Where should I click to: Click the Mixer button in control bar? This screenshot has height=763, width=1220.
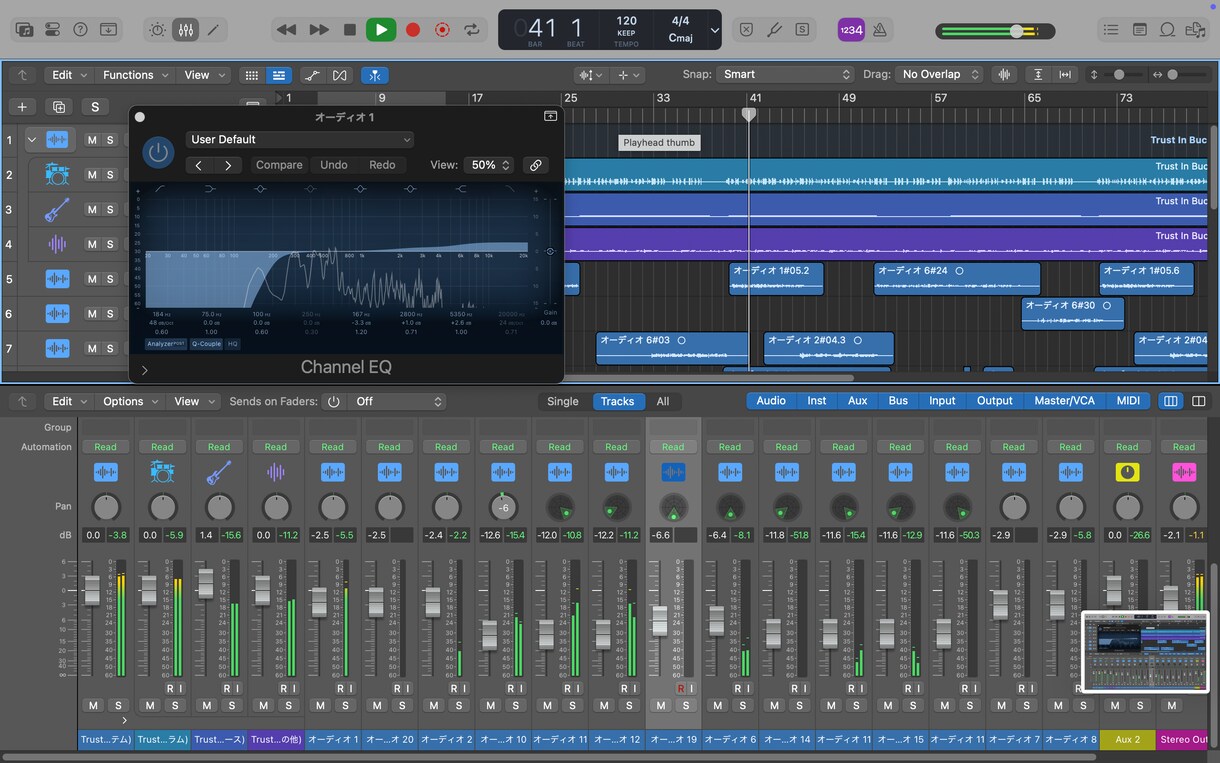coord(185,30)
